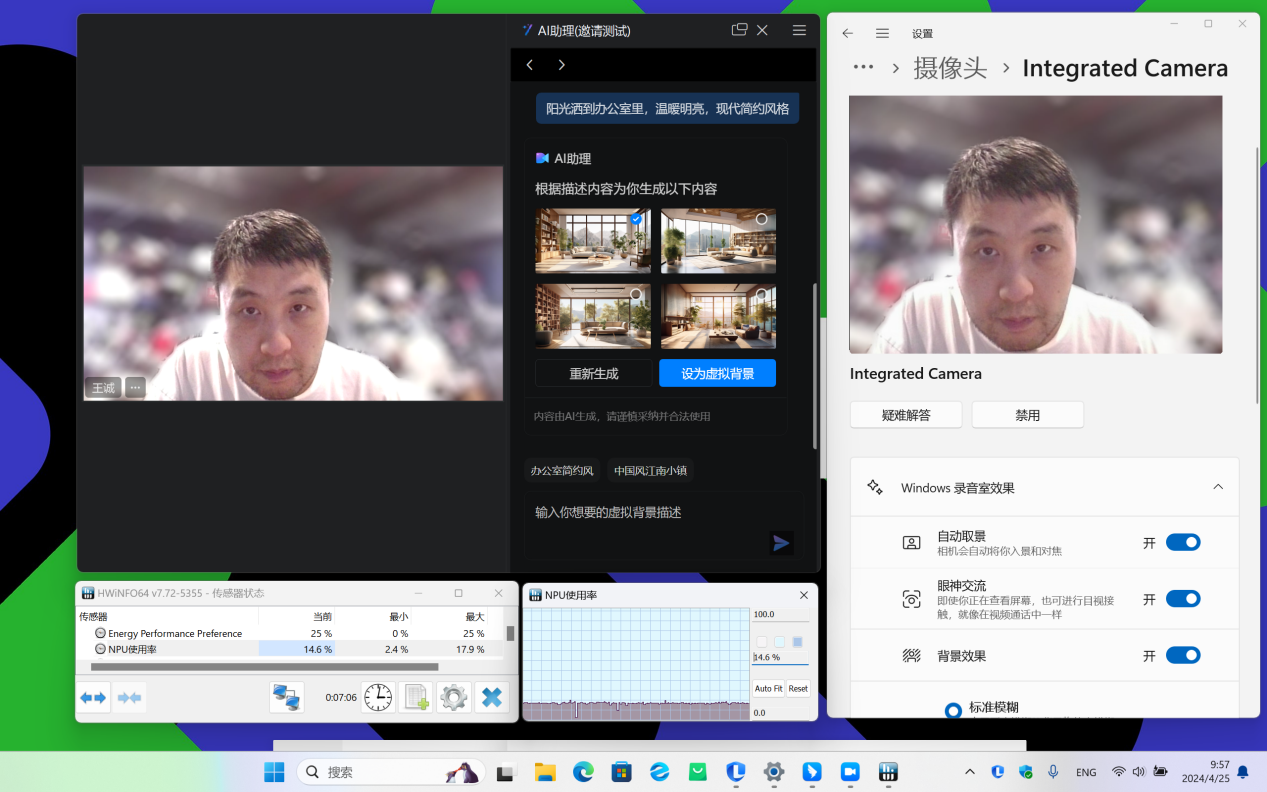Viewport: 1267px width, 792px height.
Task: Open HWiNFO settings via gear icon
Action: 453,697
